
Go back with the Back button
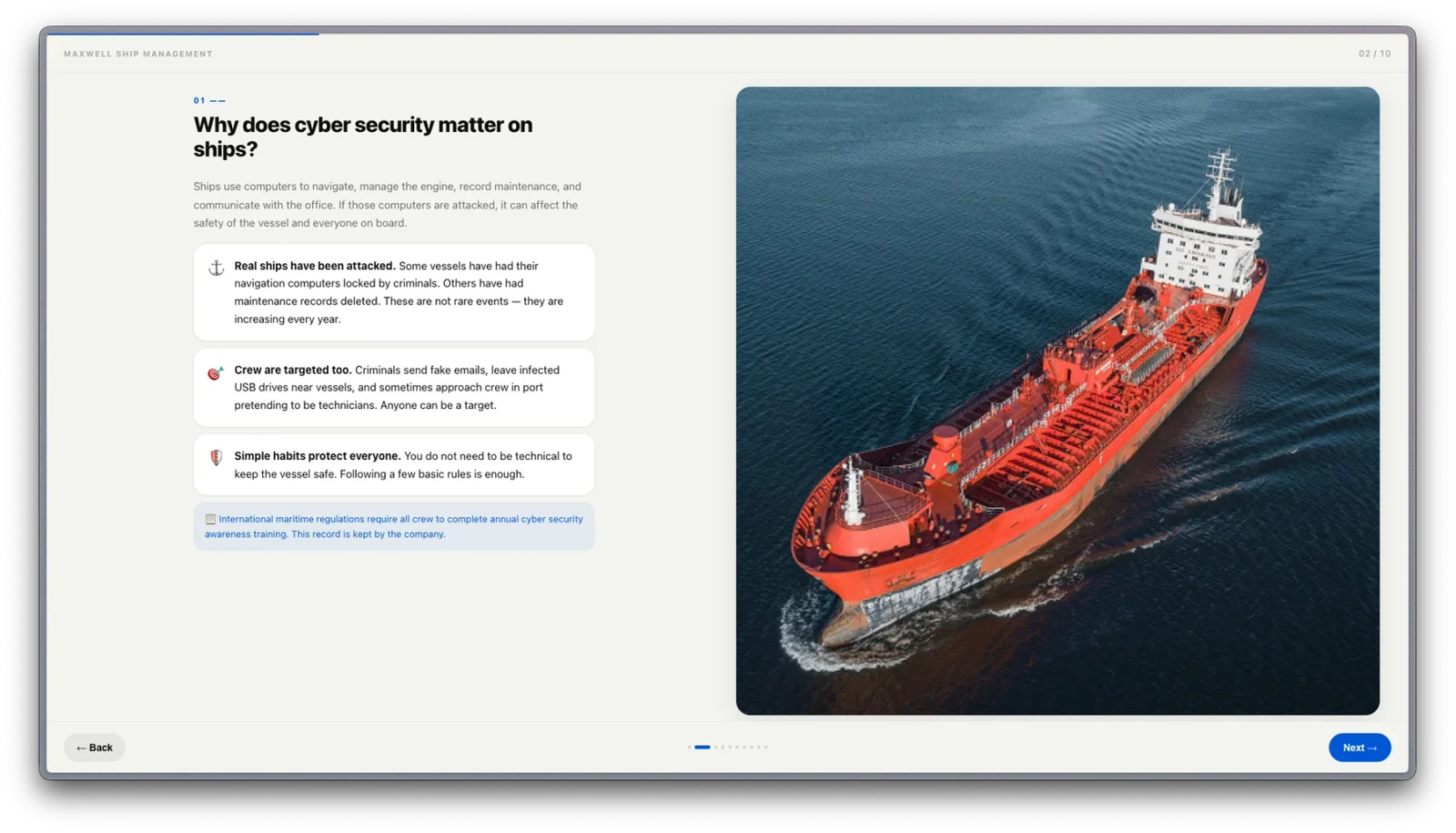(95, 747)
